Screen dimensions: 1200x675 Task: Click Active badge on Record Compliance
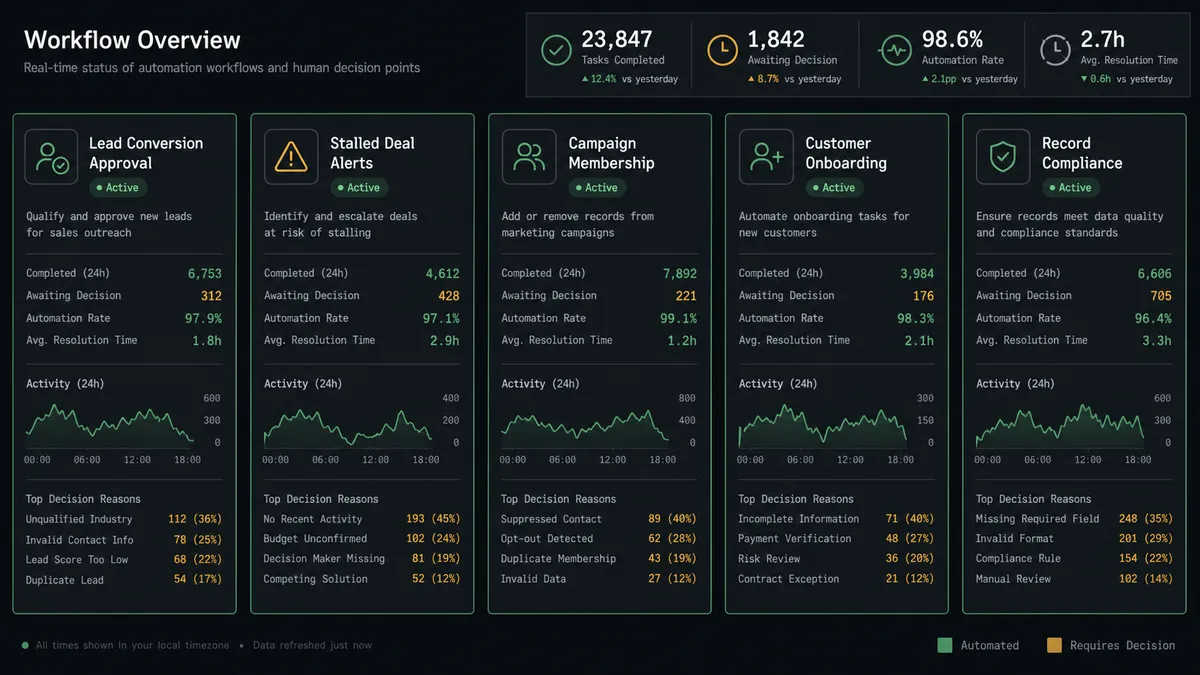coord(1071,188)
